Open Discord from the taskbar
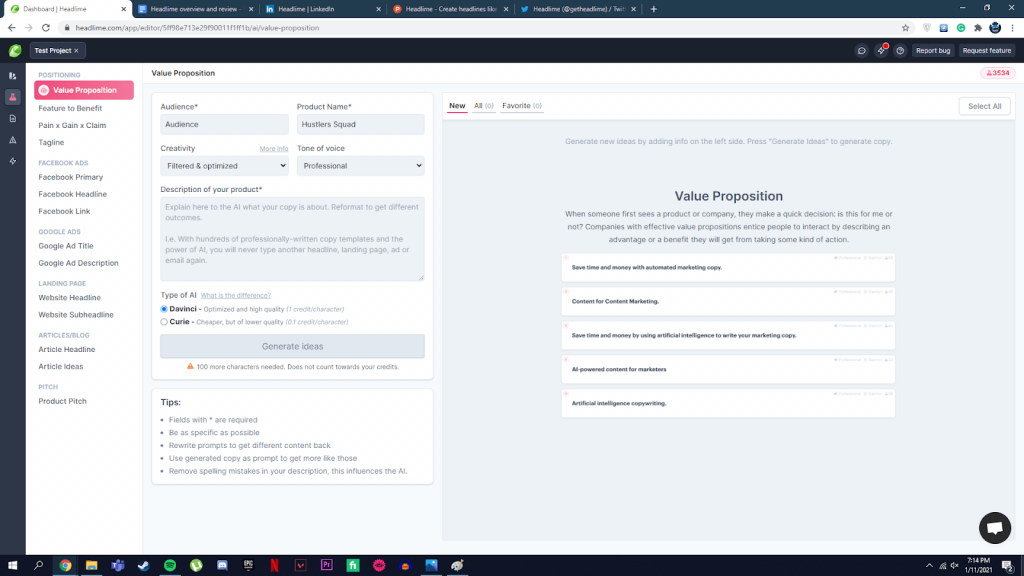Viewport: 1024px width, 576px height. pyautogui.click(x=222, y=565)
